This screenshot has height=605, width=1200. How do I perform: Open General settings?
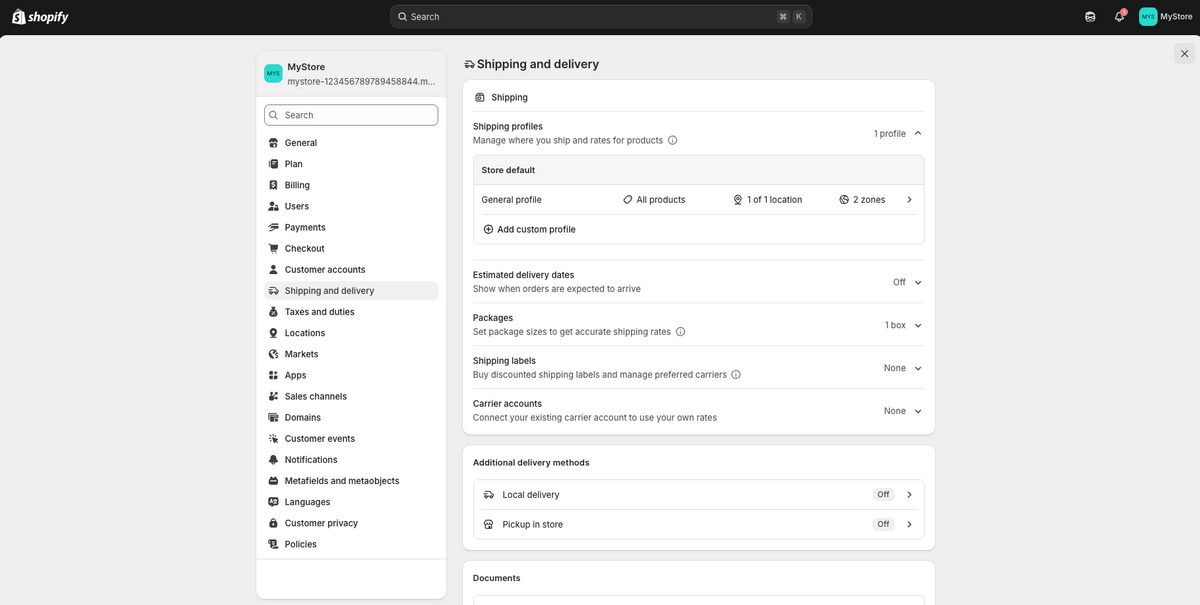coord(351,143)
